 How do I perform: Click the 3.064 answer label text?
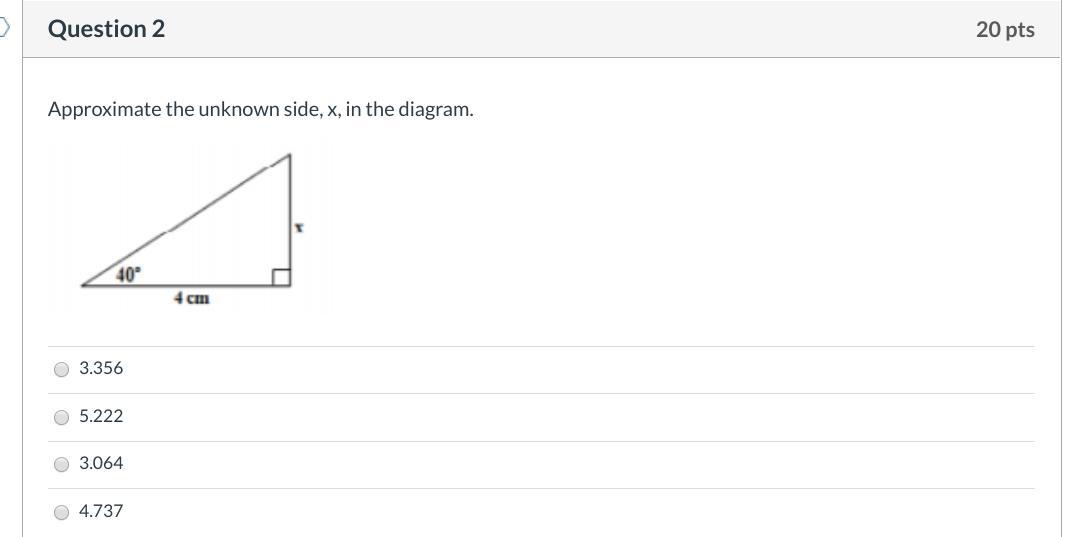coord(101,463)
